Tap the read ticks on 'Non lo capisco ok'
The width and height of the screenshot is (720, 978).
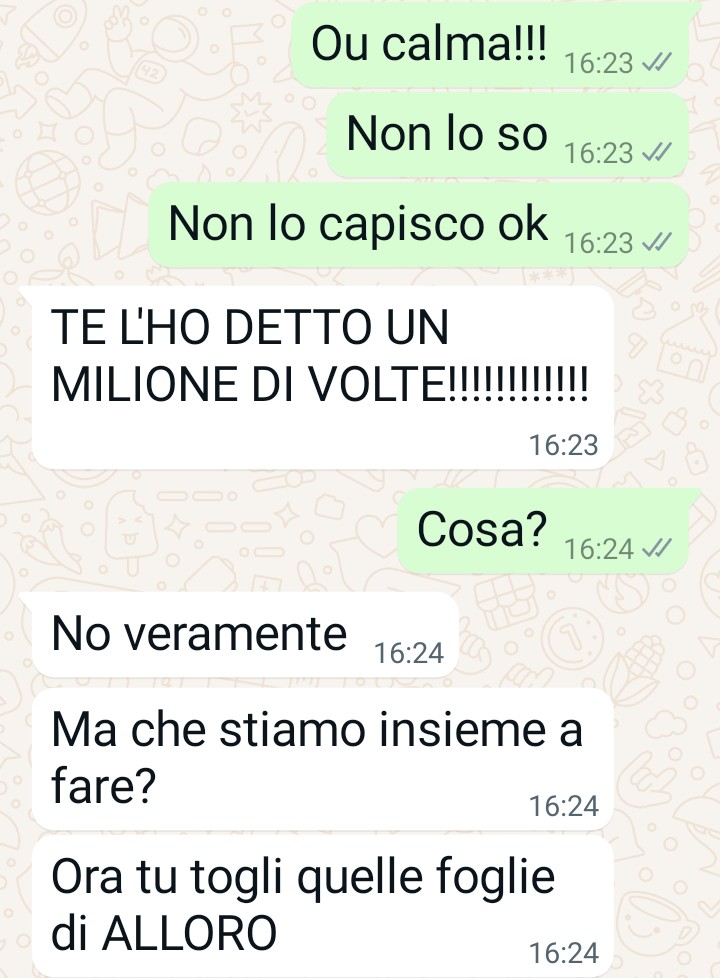(x=656, y=242)
